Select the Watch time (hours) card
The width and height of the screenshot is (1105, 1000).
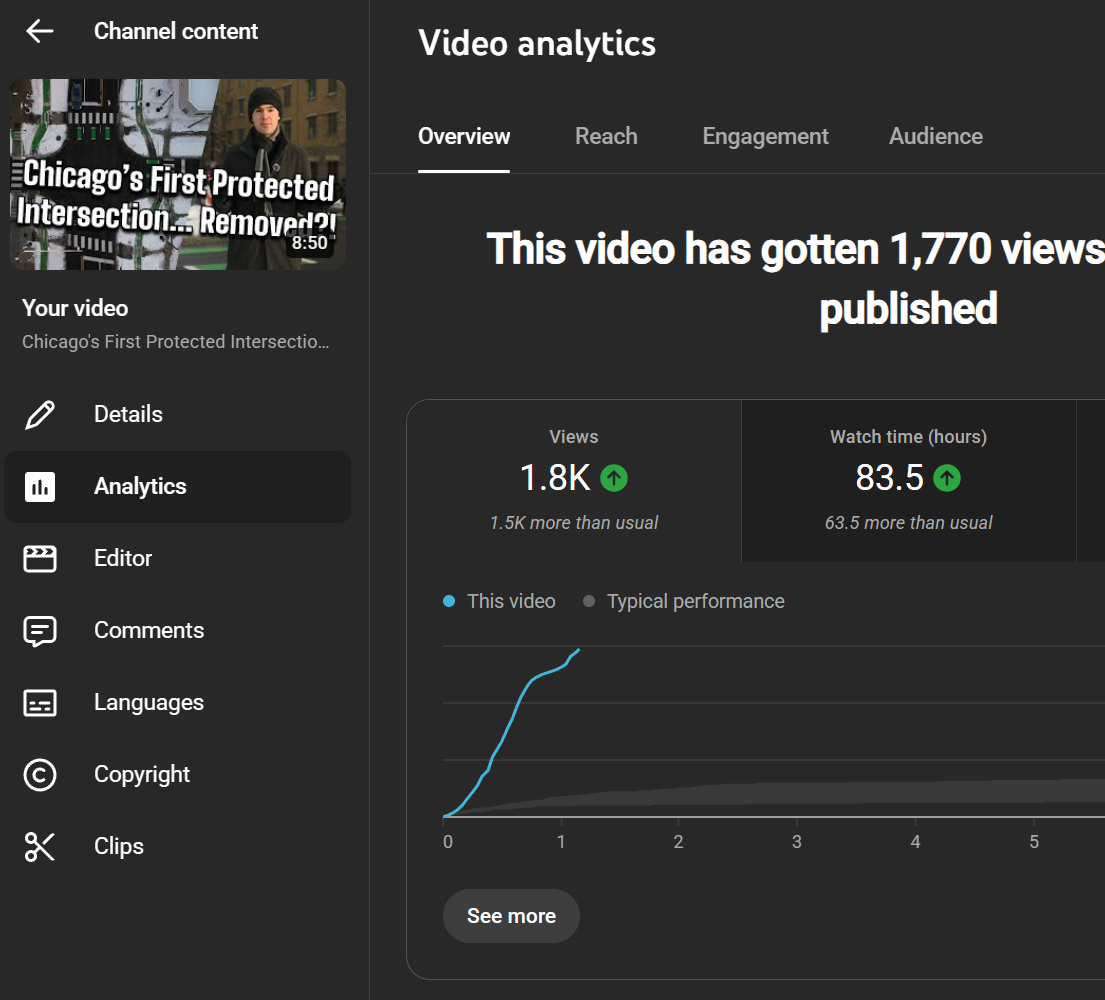(x=908, y=481)
